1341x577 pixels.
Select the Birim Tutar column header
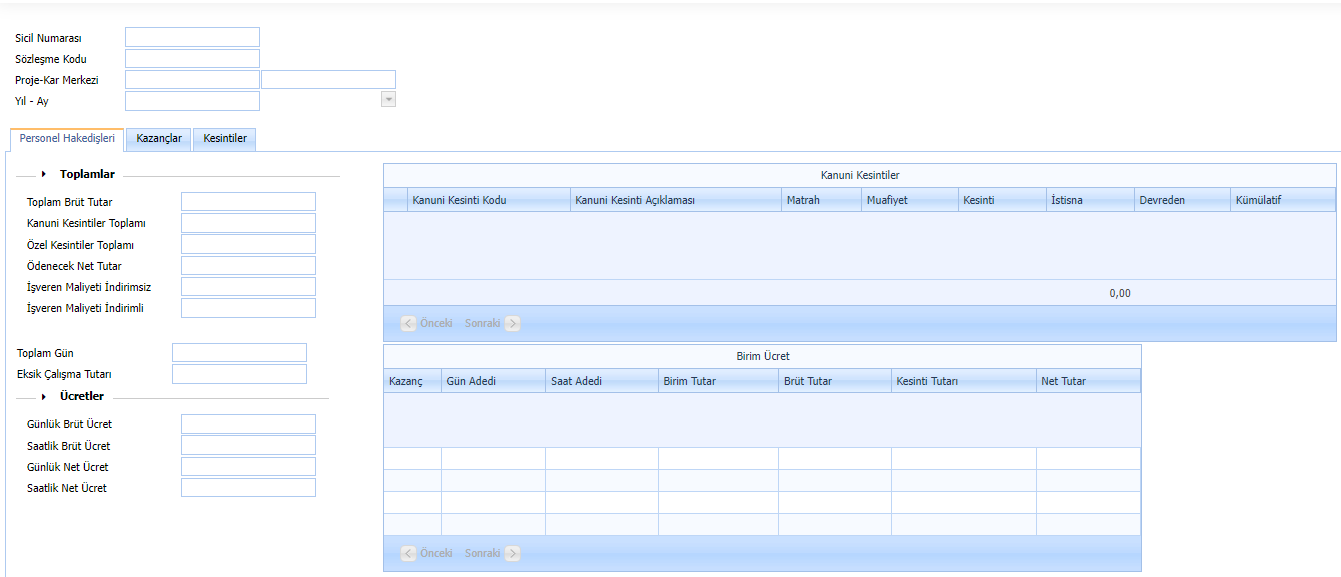[717, 381]
